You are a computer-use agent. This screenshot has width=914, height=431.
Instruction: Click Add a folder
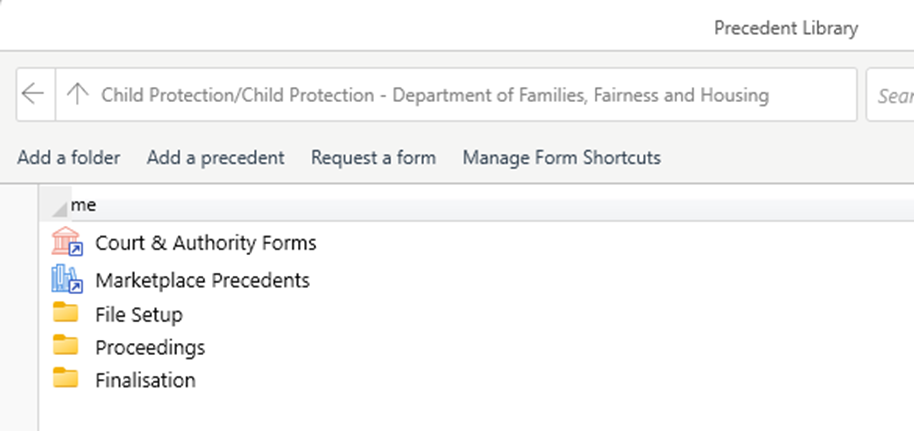coord(69,157)
